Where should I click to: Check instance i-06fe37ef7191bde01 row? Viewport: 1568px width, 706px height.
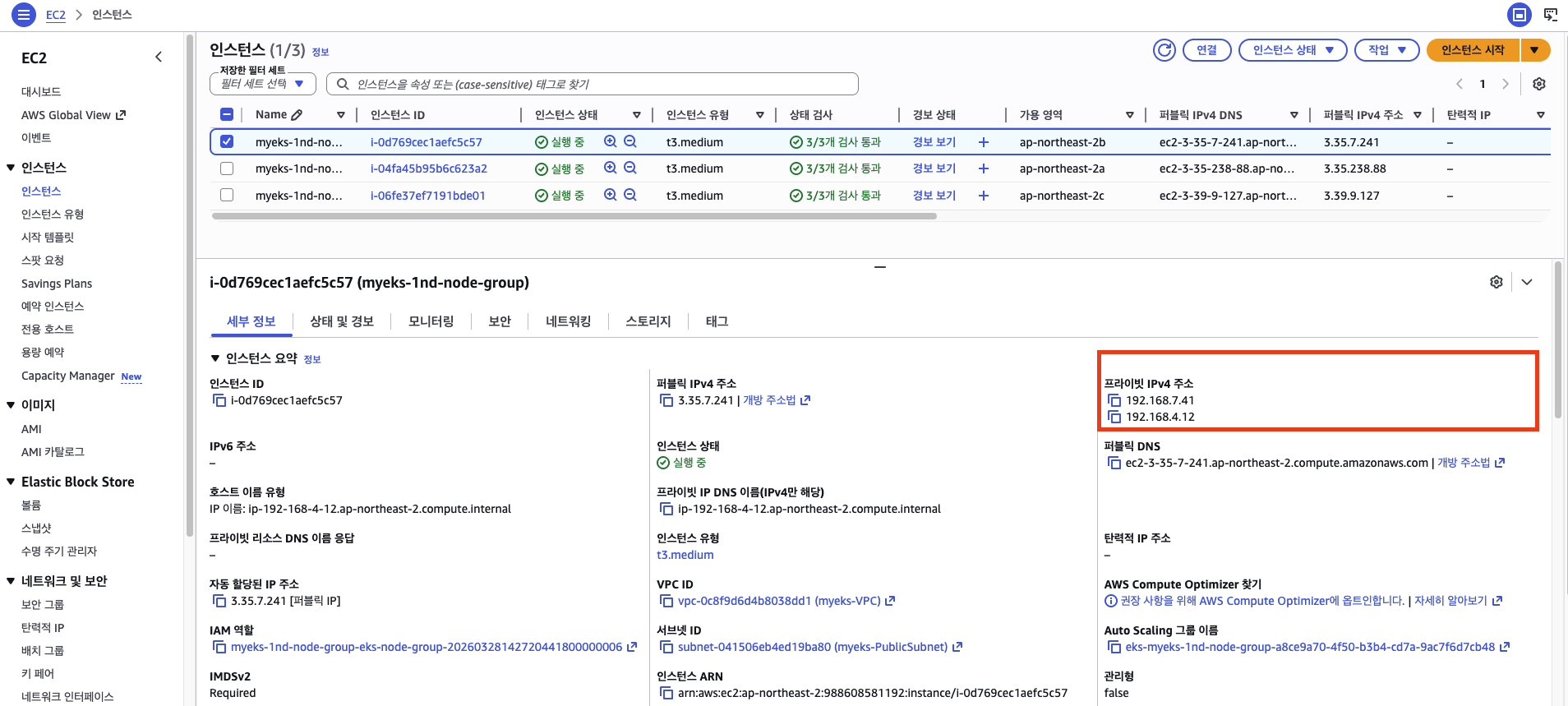(x=227, y=195)
